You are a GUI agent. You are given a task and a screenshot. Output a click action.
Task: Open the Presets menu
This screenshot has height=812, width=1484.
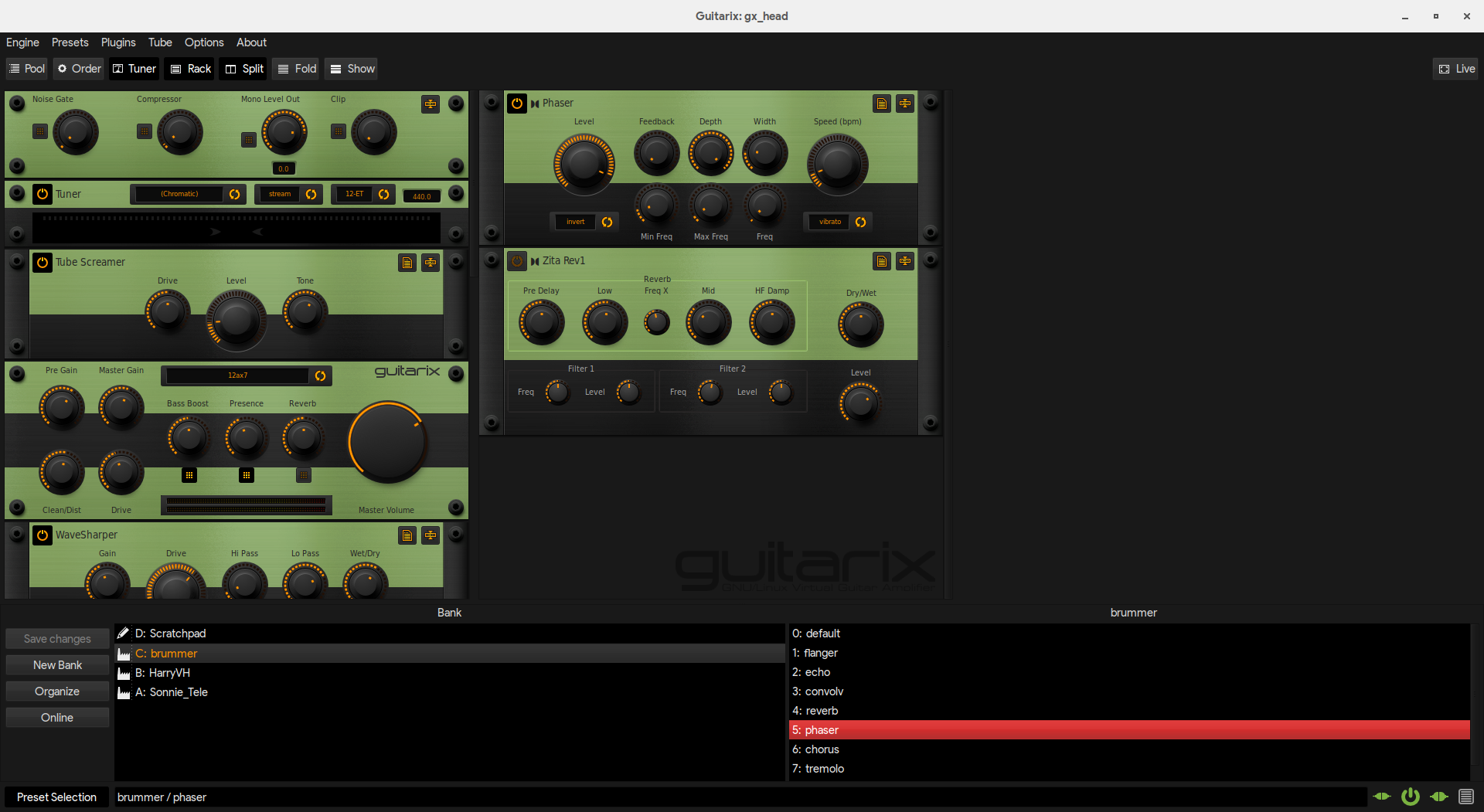(70, 42)
